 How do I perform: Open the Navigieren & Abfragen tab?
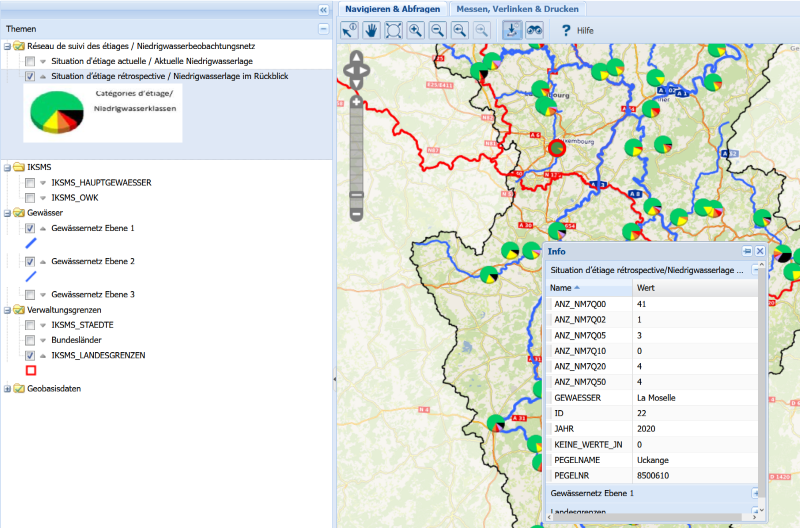coord(392,8)
